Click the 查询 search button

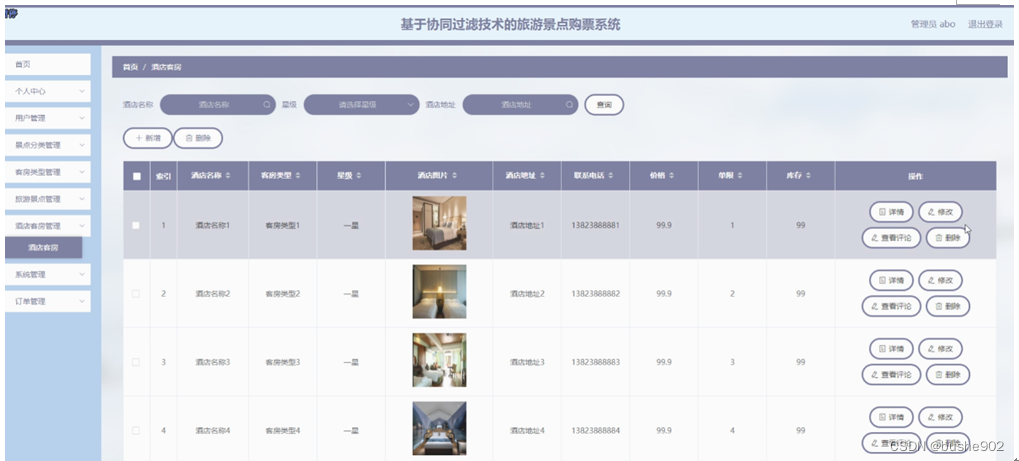tap(604, 105)
